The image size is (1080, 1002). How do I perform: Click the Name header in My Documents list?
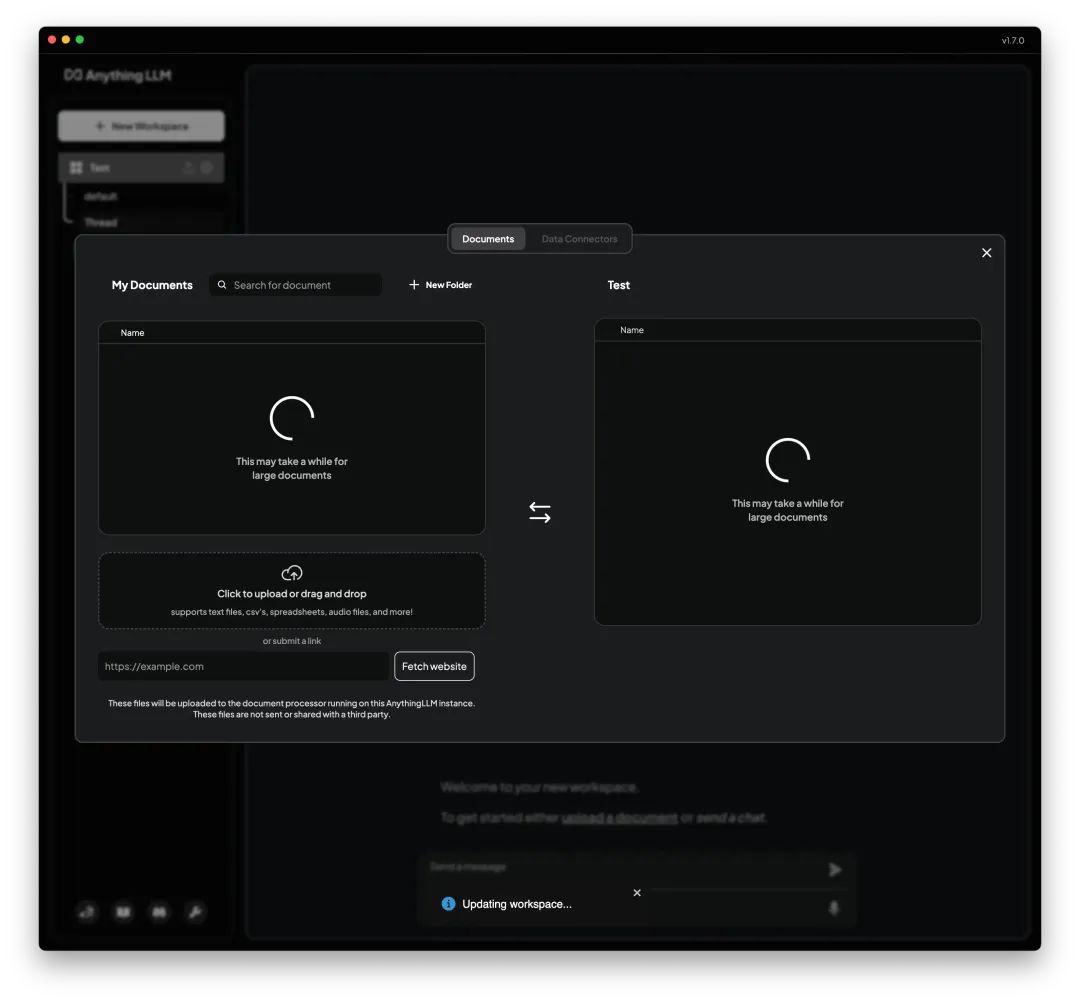pyautogui.click(x=132, y=333)
